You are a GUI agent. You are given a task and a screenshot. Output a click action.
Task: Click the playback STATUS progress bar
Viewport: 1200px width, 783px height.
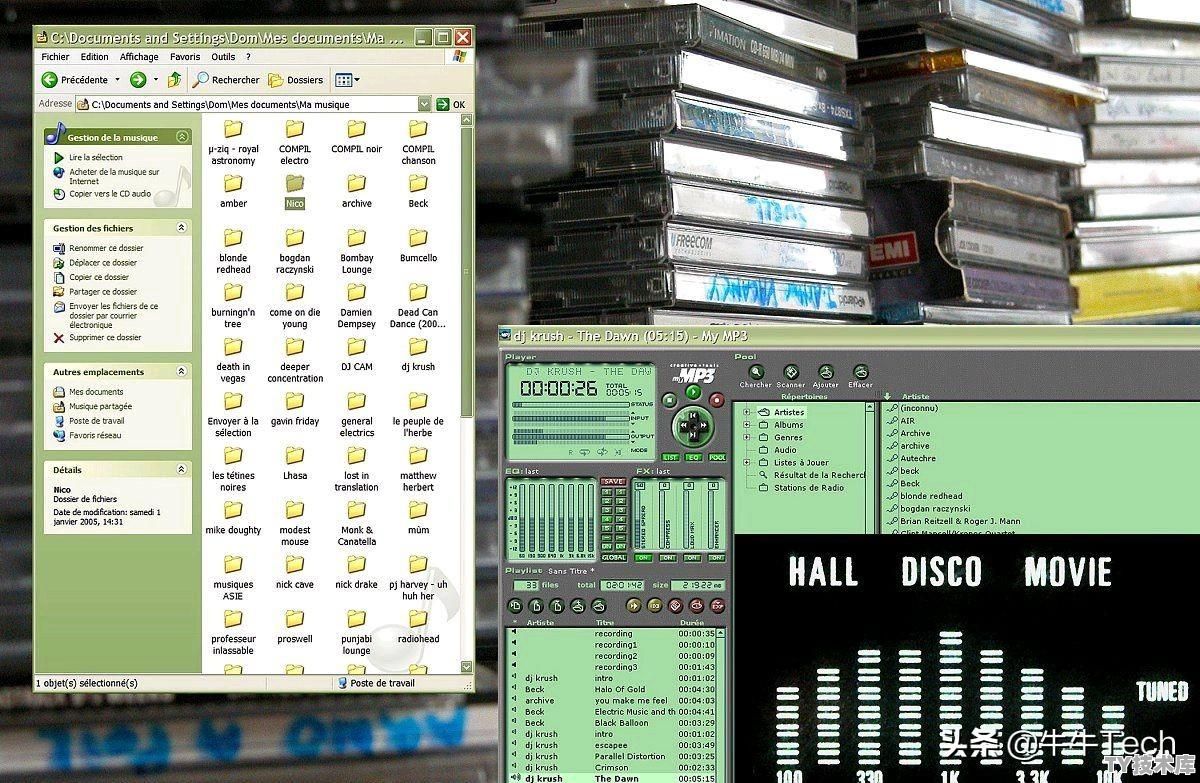tap(569, 405)
